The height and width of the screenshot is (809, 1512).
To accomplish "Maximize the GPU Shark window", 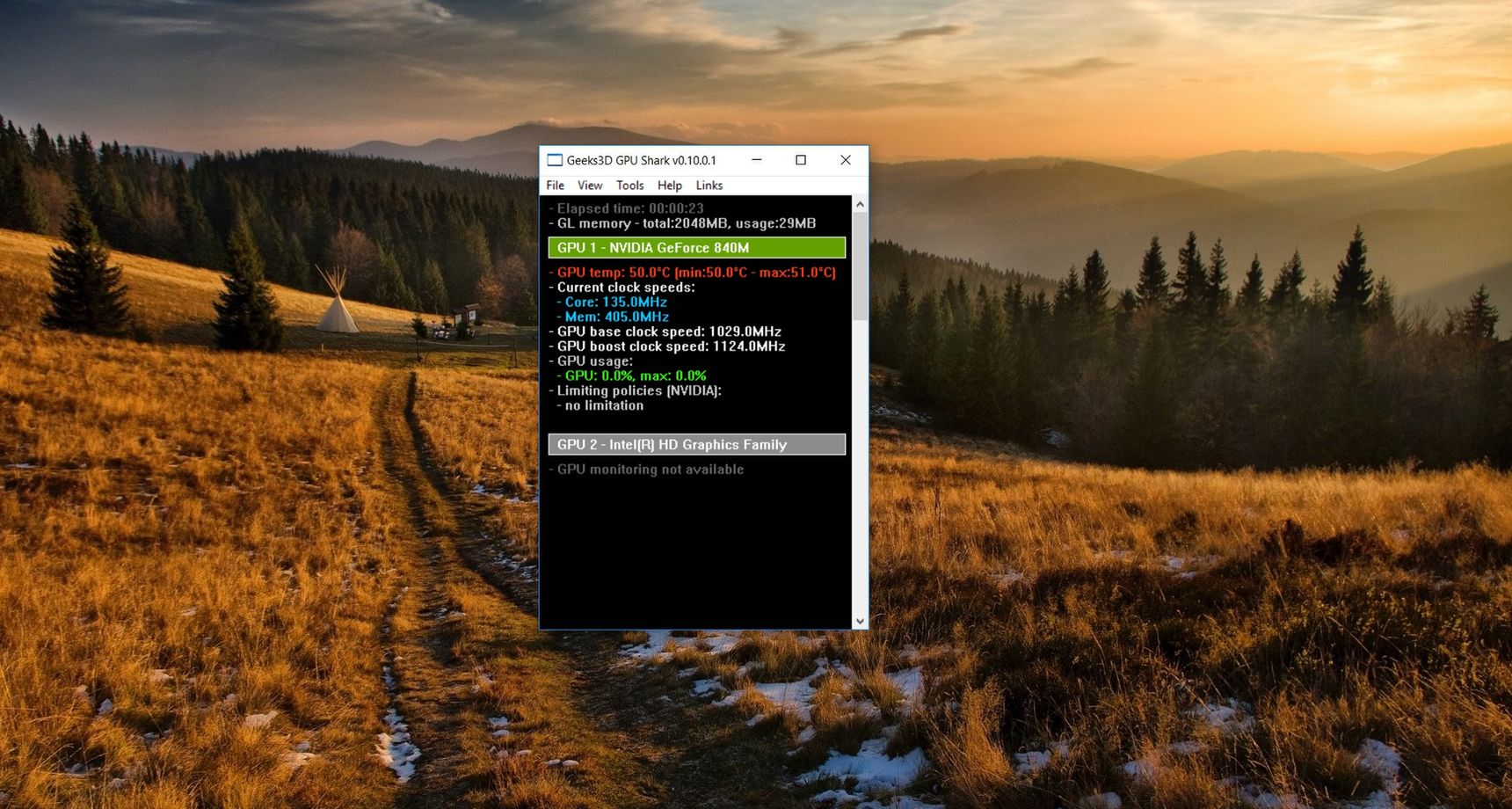I will point(801,160).
